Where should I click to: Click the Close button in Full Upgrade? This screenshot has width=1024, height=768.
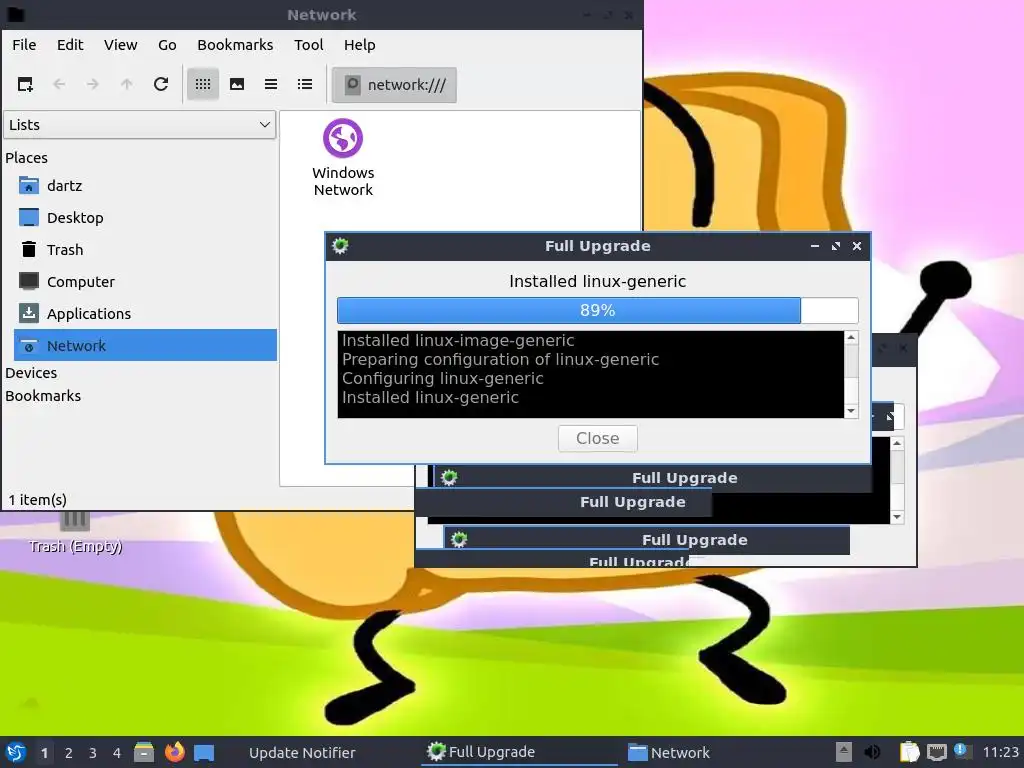click(x=598, y=438)
